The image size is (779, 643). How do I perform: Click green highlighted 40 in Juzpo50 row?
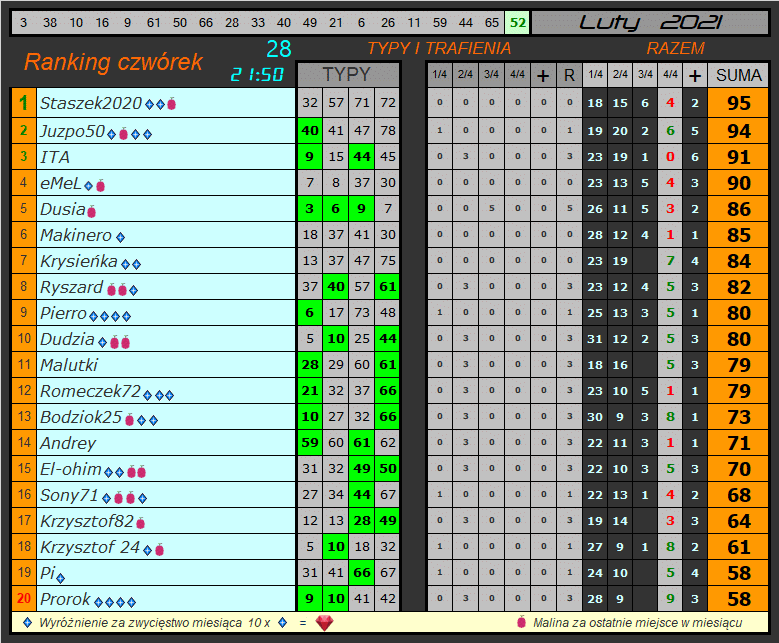coord(310,131)
